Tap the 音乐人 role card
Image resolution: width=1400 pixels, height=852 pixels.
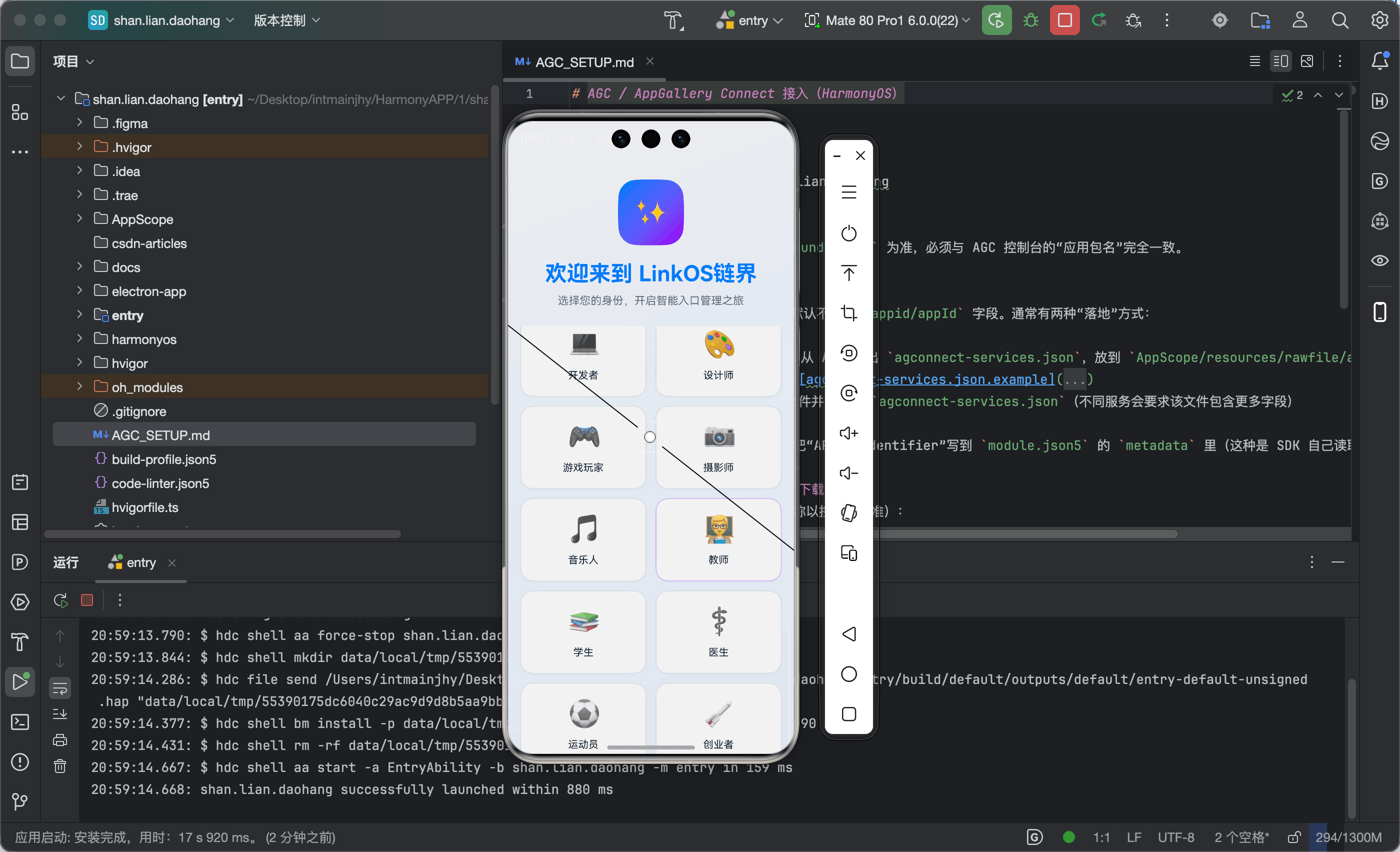583,539
